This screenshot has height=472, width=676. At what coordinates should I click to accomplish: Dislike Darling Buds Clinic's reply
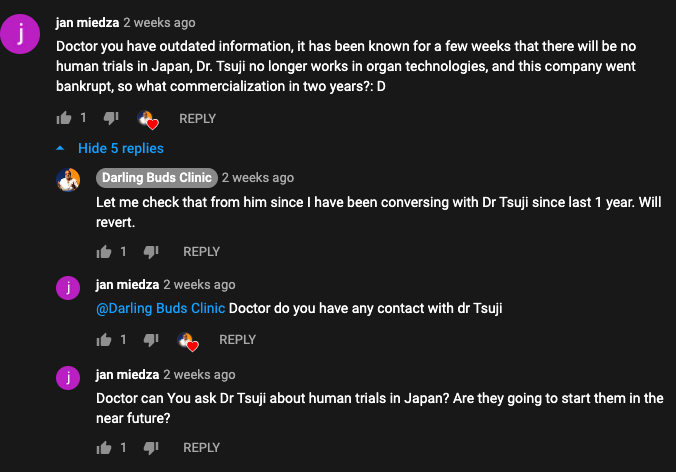[x=150, y=252]
